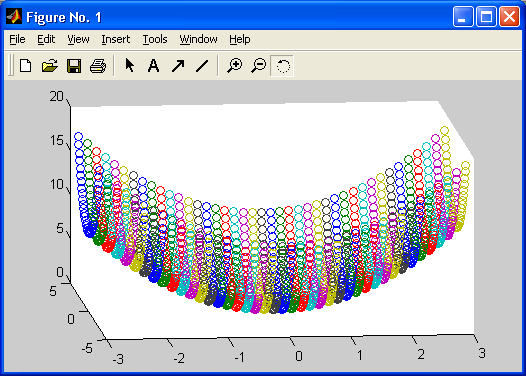Screen dimensions: 526x376
Task: Click the z-axis tick label 15
Action: pos(56,141)
